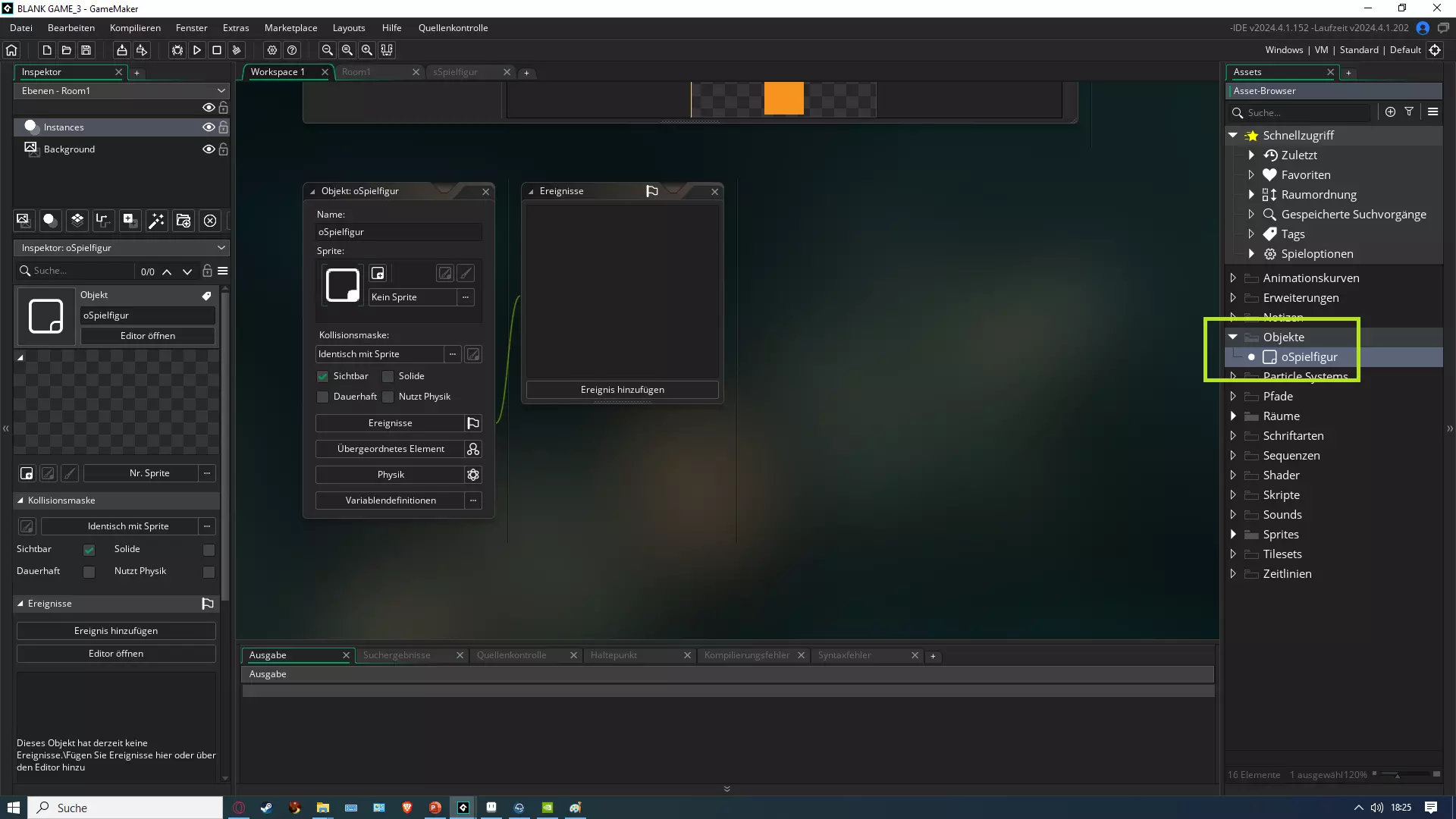Toggle Sichtbar checkbox in object editor

coord(323,376)
